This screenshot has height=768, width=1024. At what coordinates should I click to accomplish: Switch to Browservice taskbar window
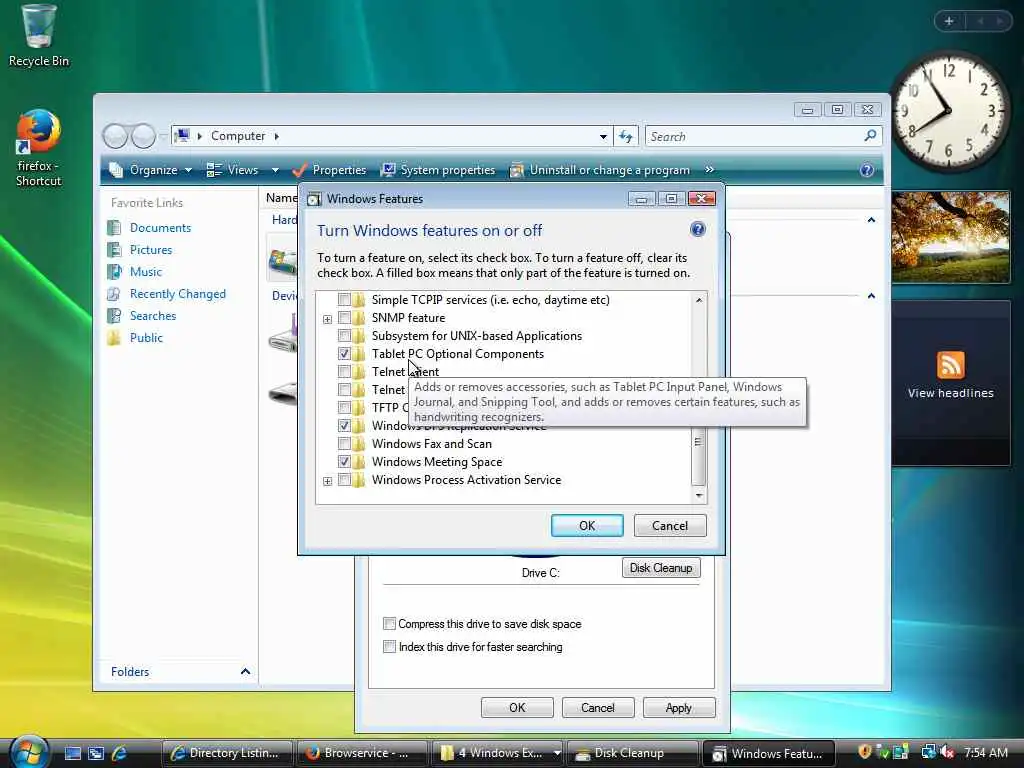[362, 753]
